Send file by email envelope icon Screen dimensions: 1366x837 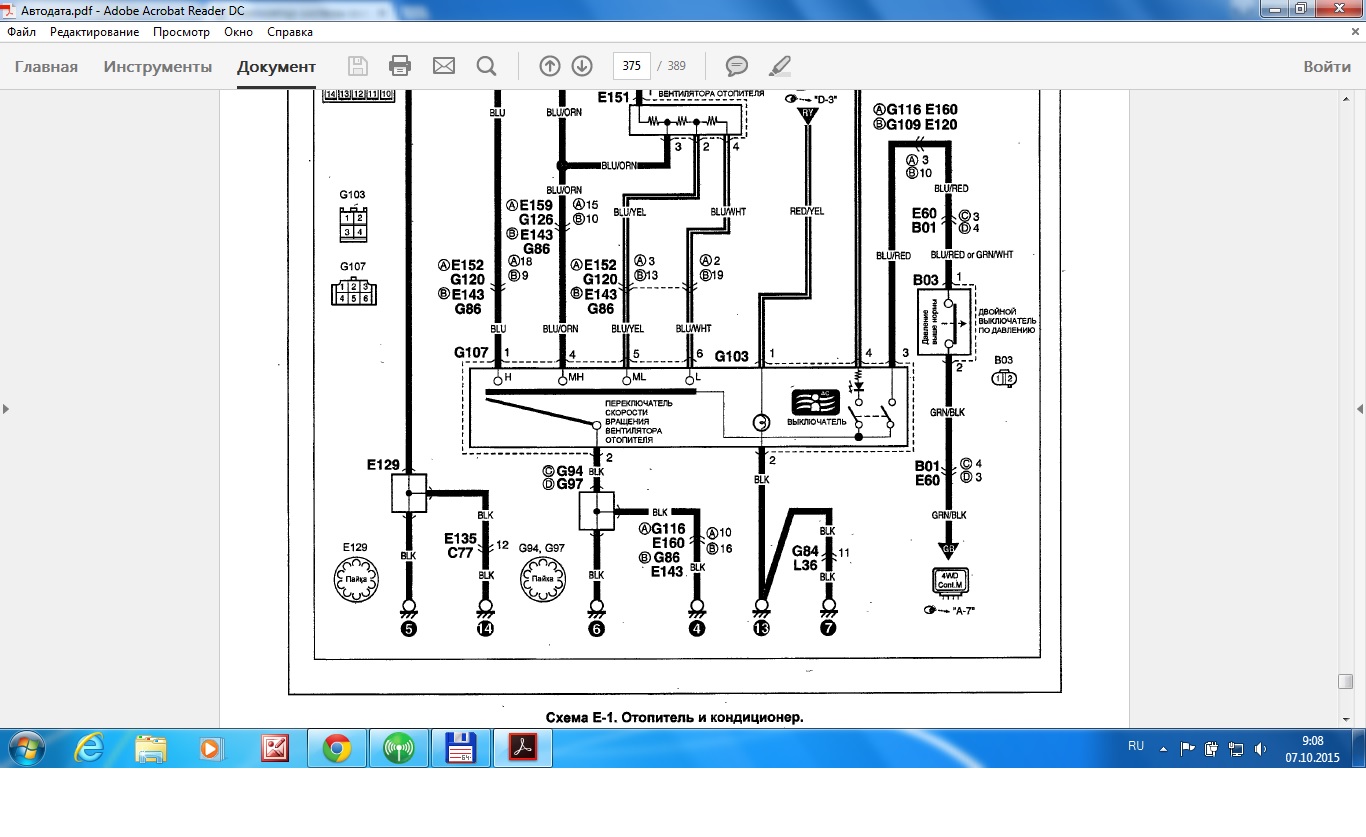443,66
